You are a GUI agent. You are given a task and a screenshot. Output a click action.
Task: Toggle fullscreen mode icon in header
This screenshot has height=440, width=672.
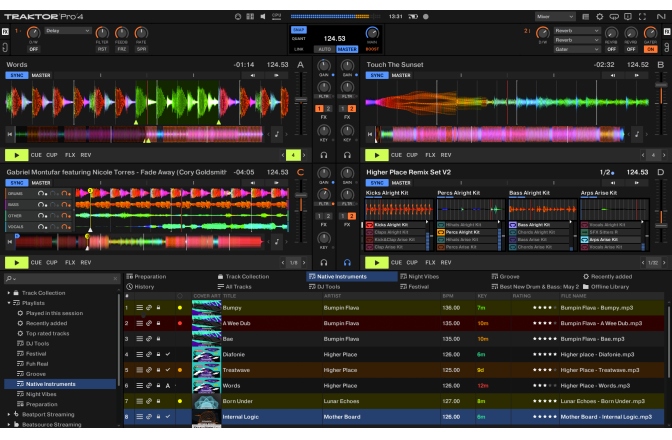click(642, 17)
